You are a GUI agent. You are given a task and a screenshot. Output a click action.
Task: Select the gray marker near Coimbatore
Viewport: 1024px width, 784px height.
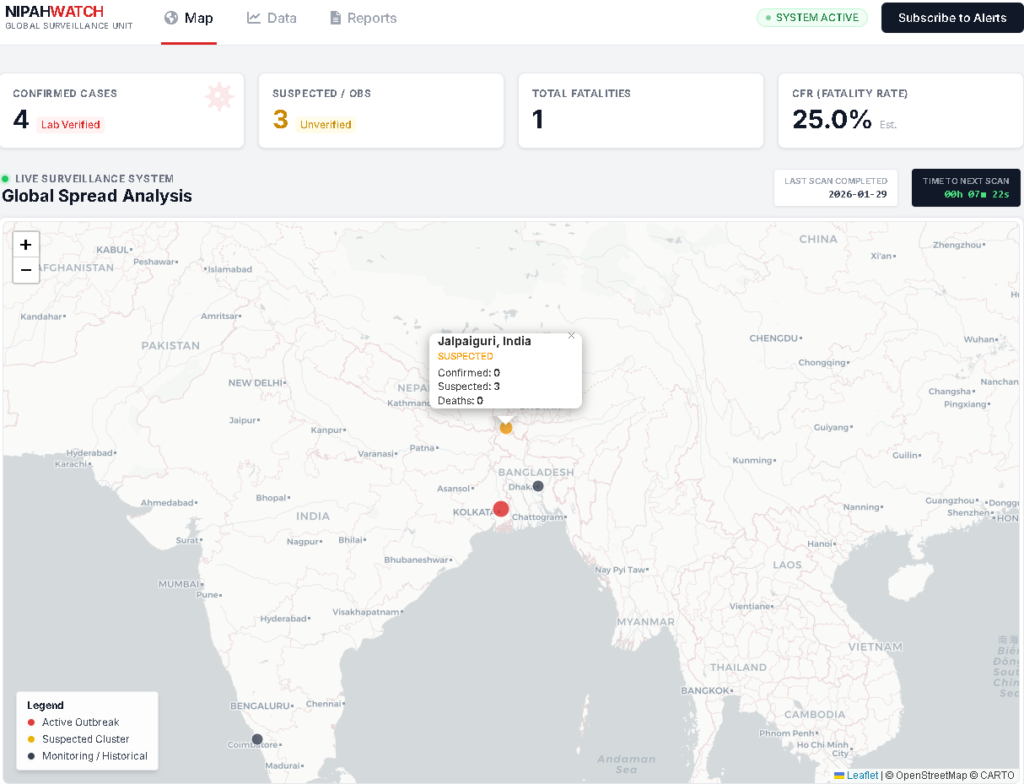point(257,739)
